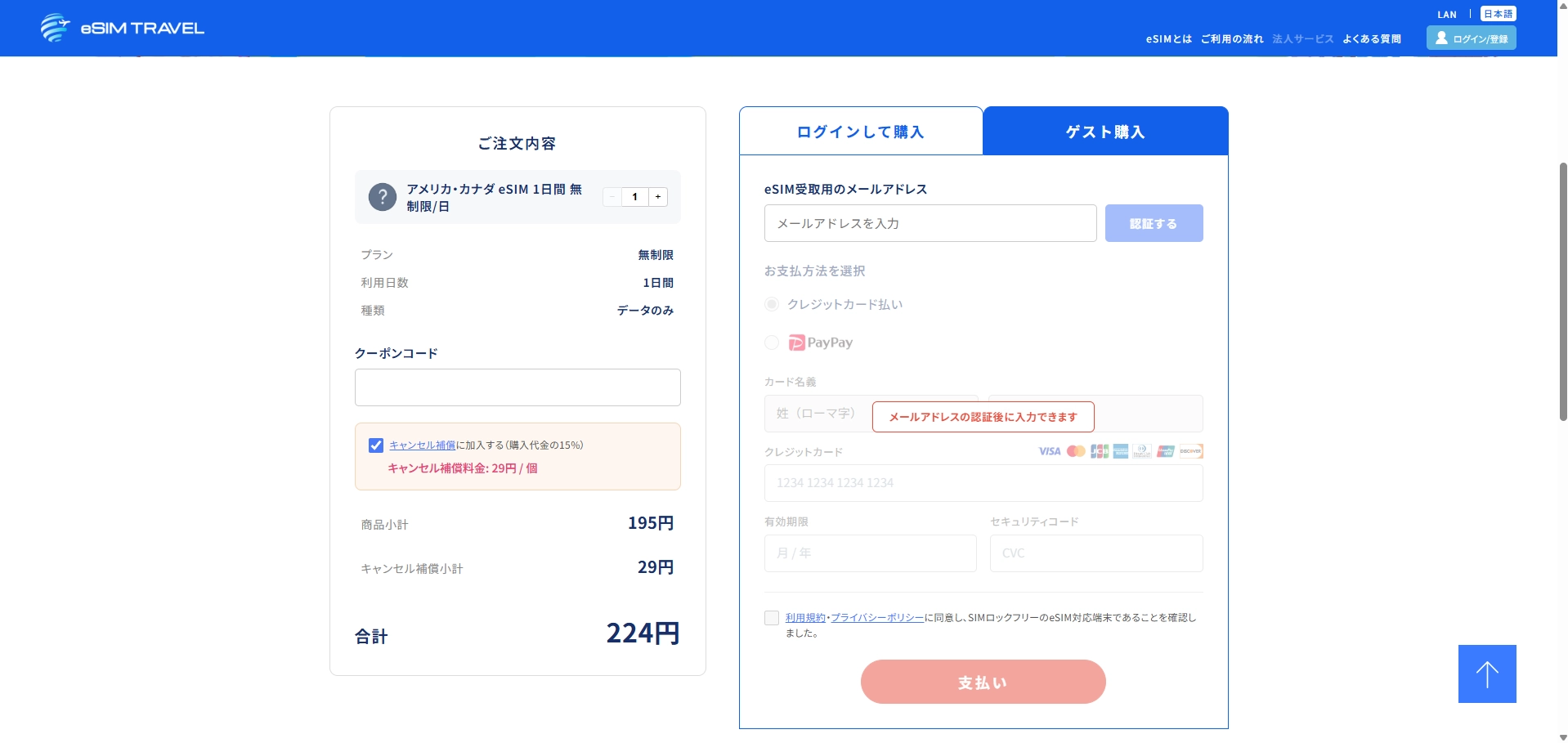Click the American Express icon

(1121, 450)
